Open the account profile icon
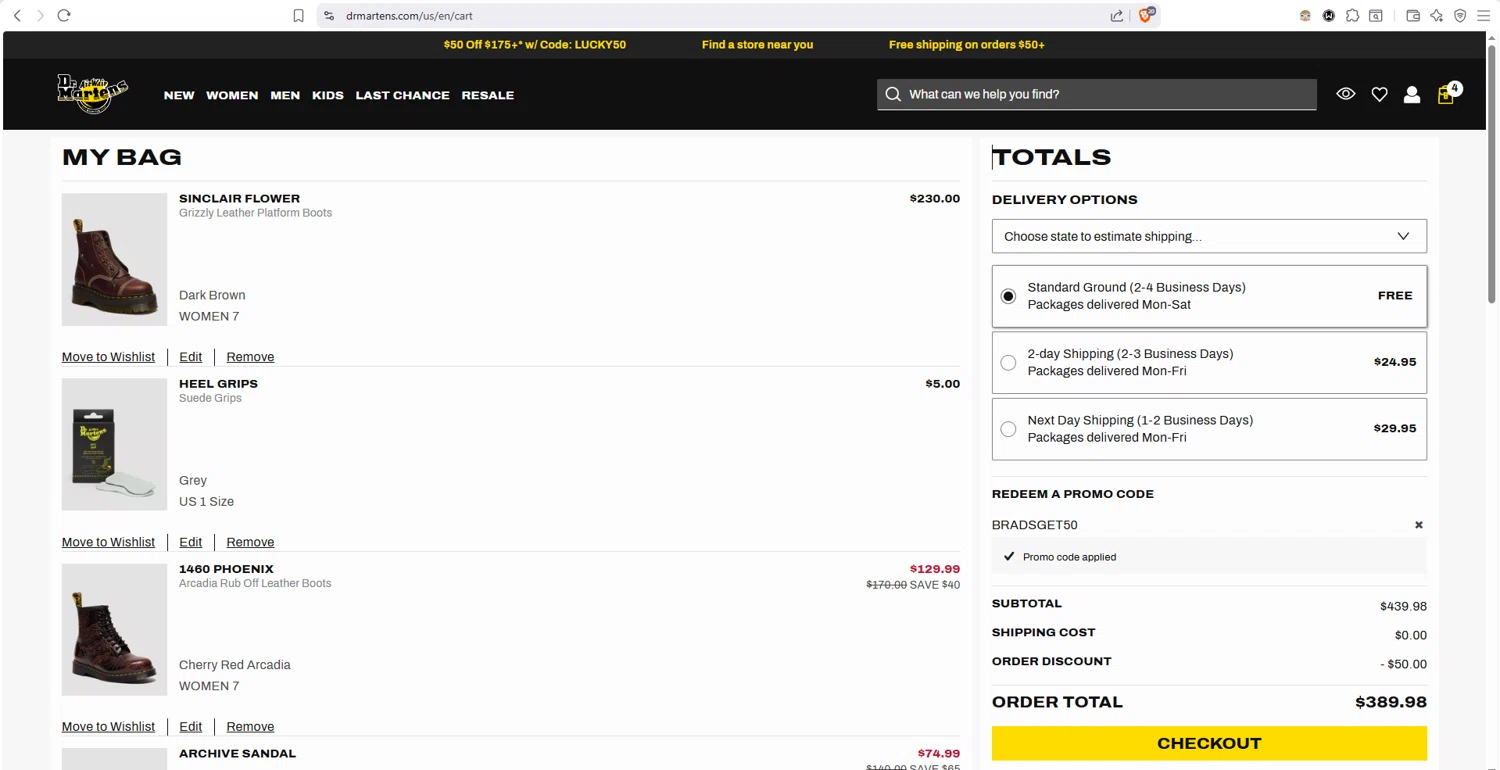 1412,94
